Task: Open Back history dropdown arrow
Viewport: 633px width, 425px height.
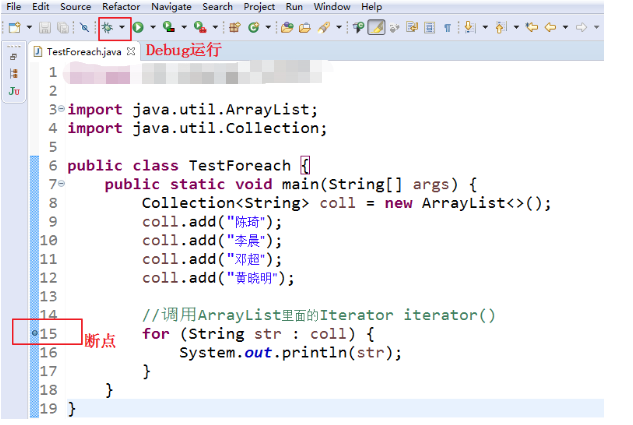Action: [x=566, y=27]
